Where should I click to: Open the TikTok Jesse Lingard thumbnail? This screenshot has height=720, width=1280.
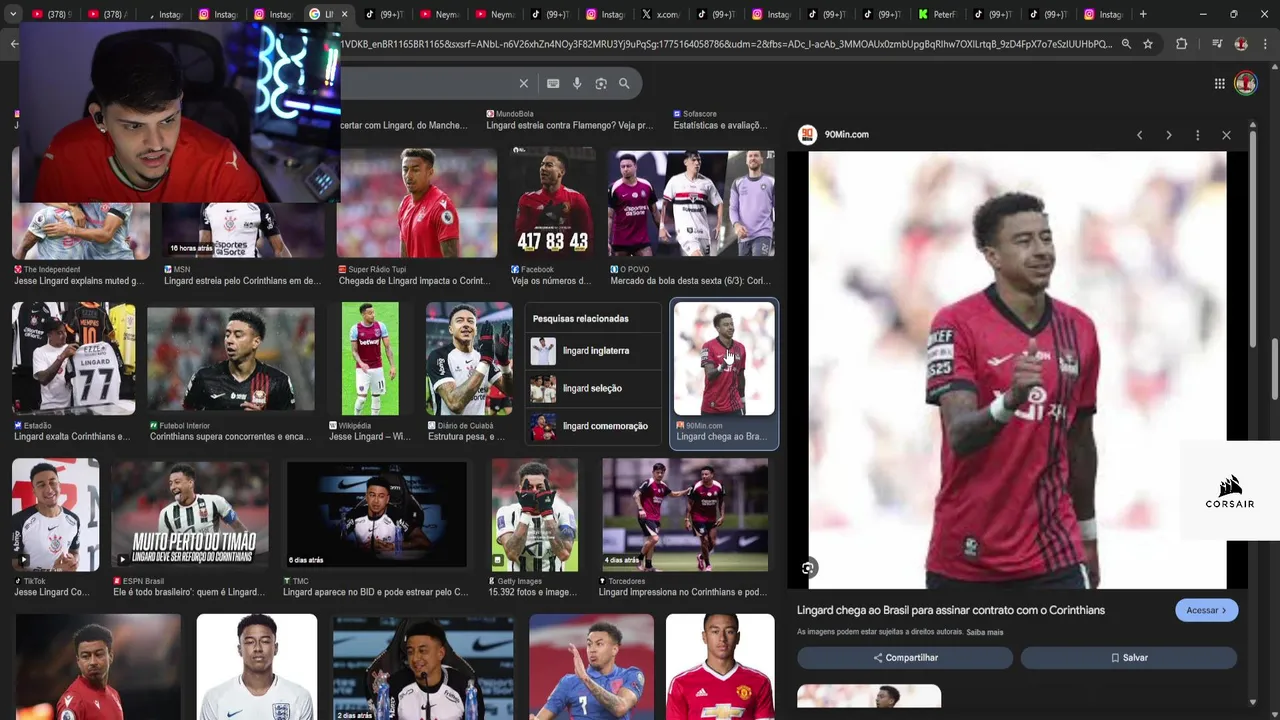pos(55,515)
